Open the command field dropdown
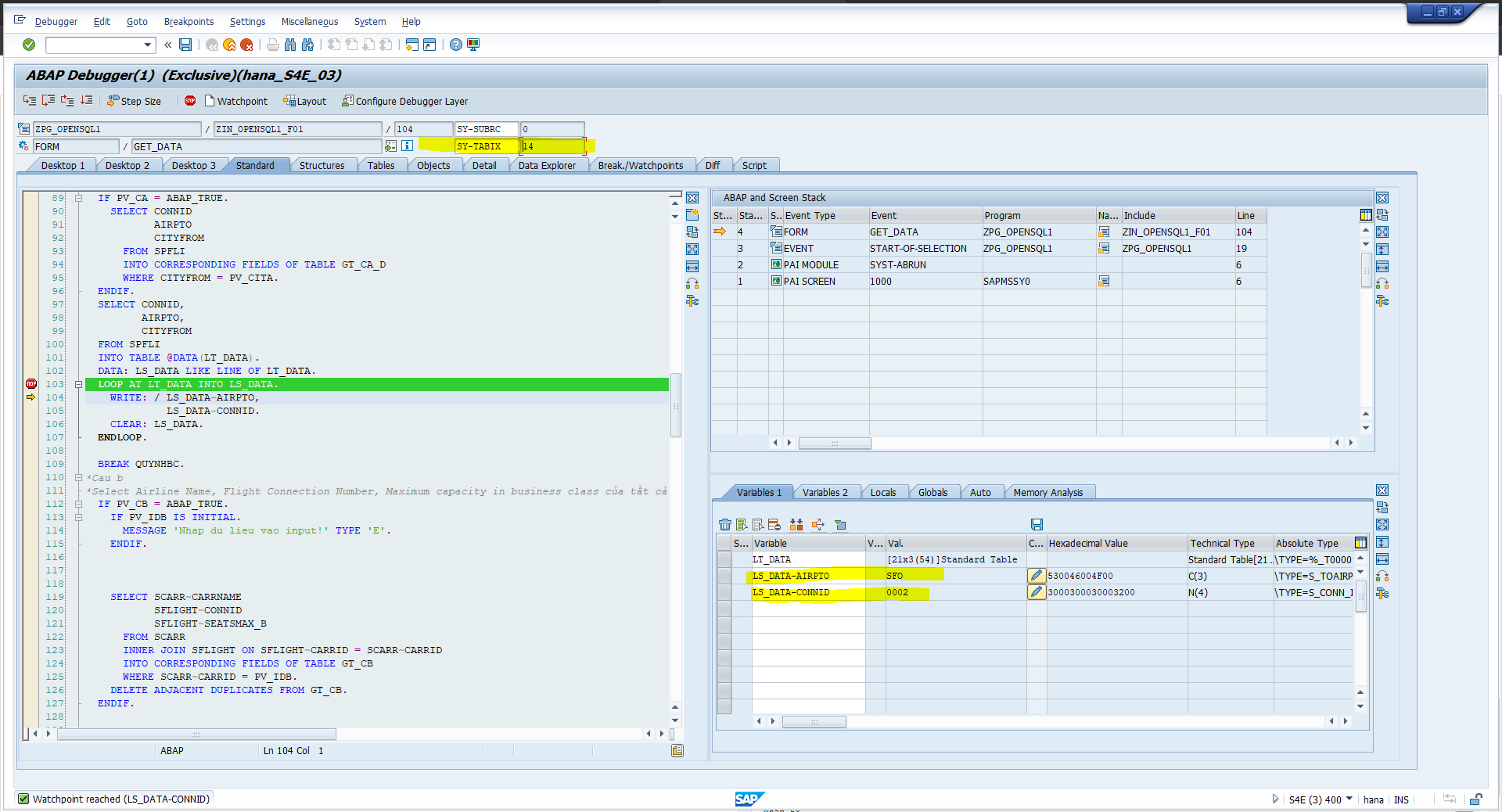This screenshot has width=1502, height=812. [146, 45]
